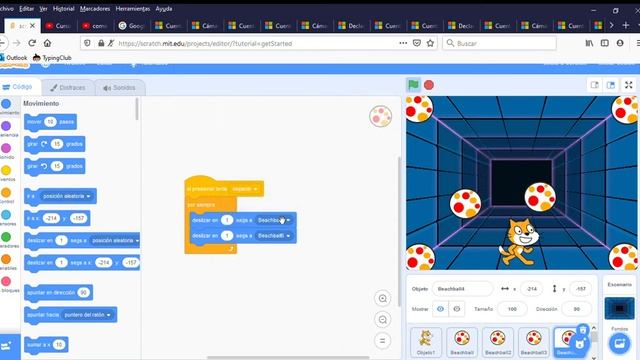Click the Buscar search box
The height and width of the screenshot is (360, 640).
(x=500, y=43)
